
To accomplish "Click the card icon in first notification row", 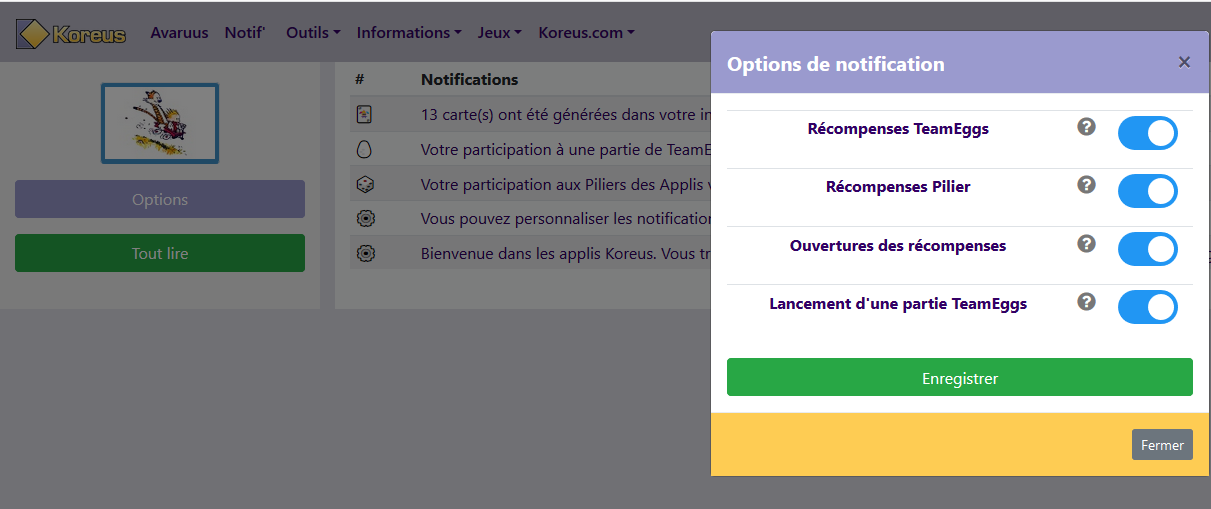I will [x=365, y=114].
